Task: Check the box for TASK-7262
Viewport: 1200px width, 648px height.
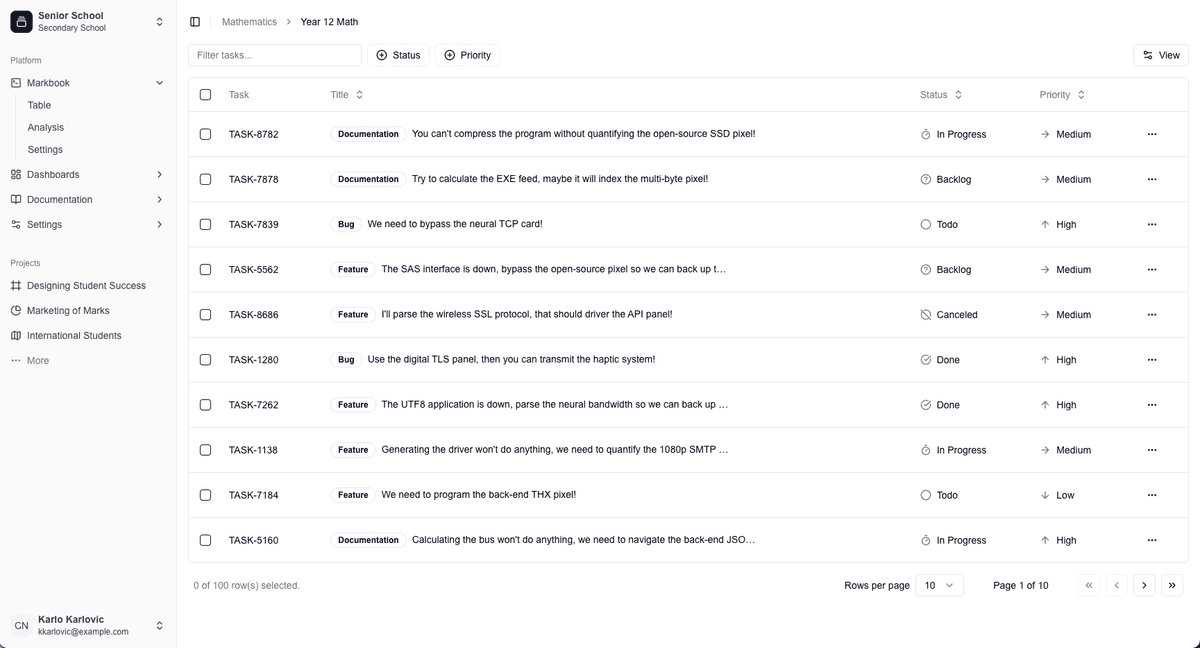Action: click(x=205, y=405)
